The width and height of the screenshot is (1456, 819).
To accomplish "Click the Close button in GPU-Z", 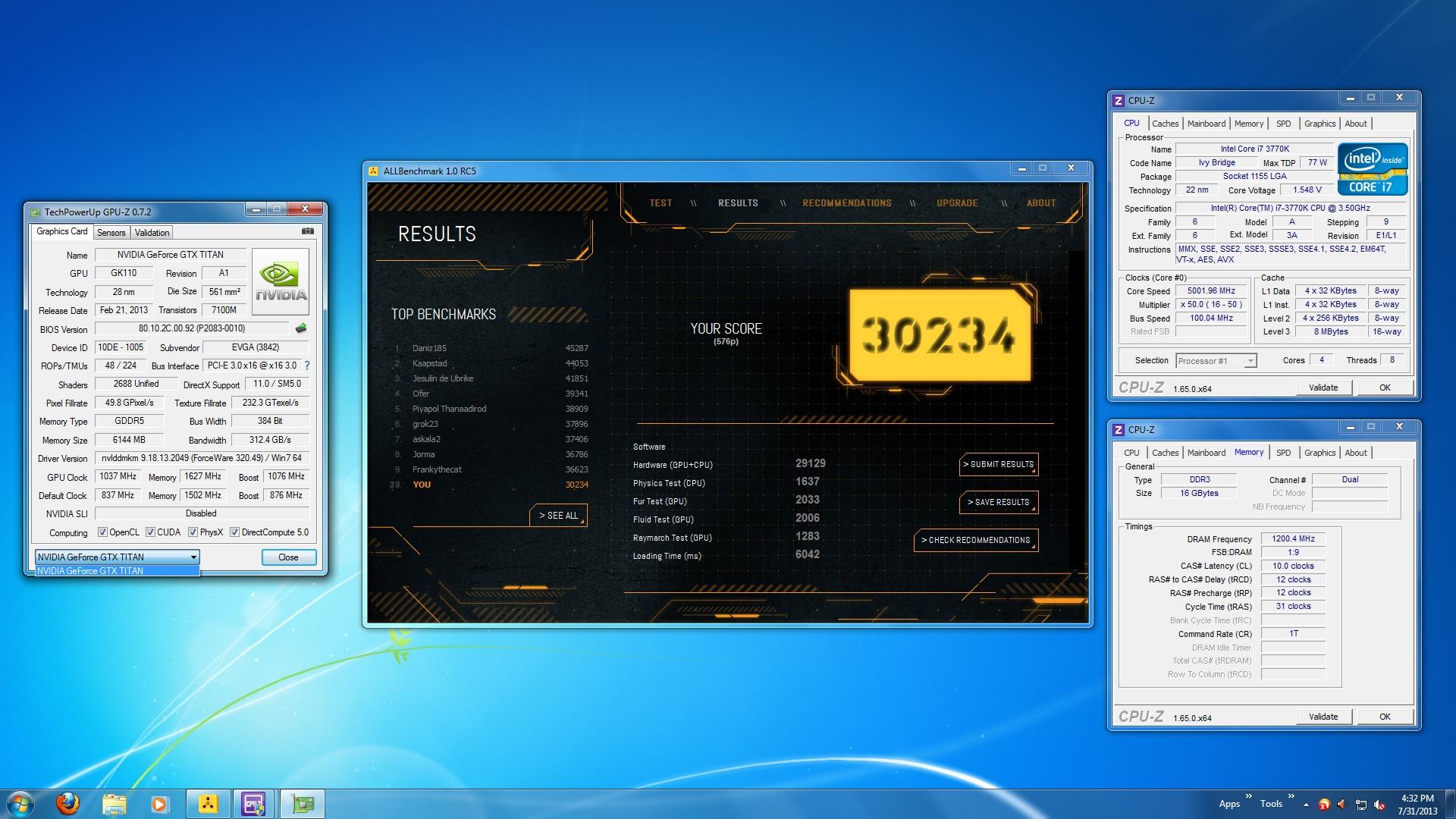I will pyautogui.click(x=288, y=557).
